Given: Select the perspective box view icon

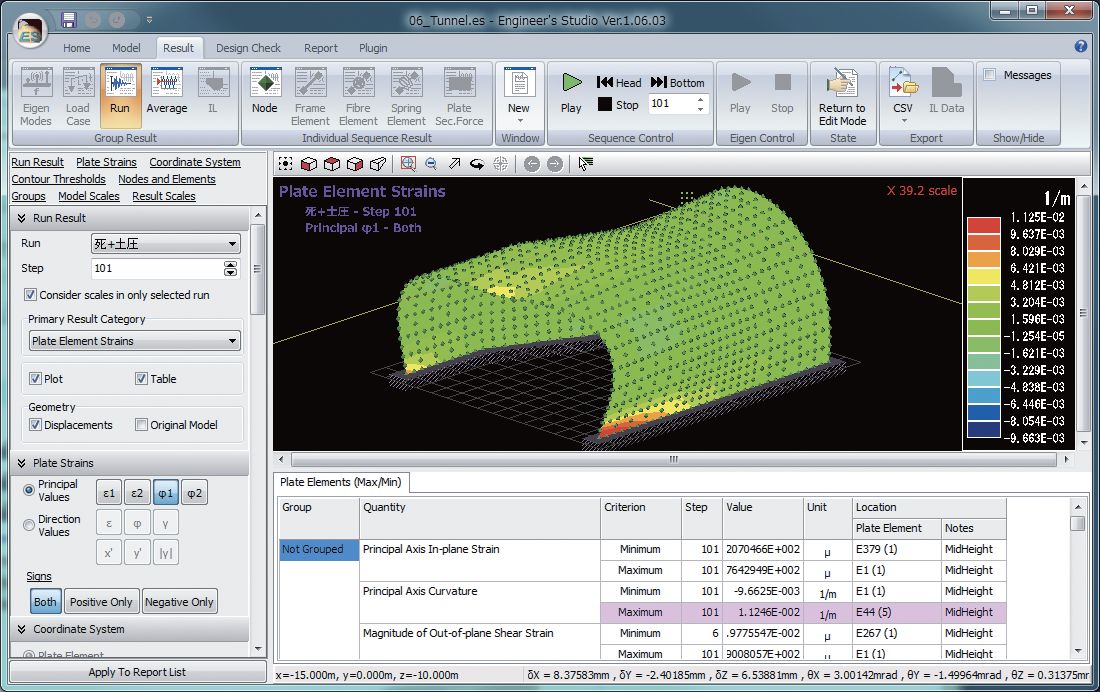Looking at the screenshot, I should point(377,164).
